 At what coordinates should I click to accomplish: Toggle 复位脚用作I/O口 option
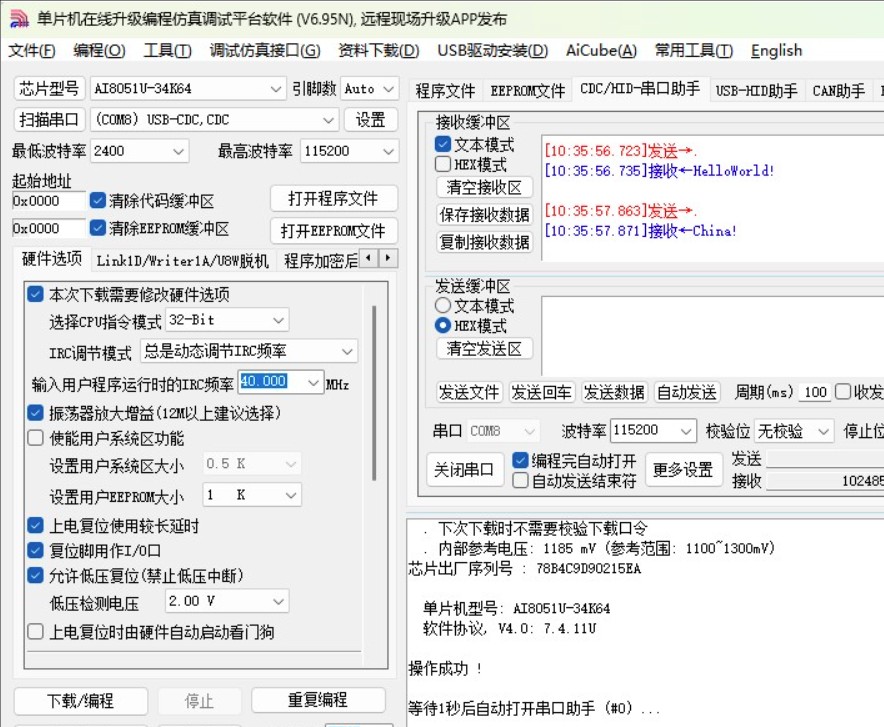click(x=36, y=550)
